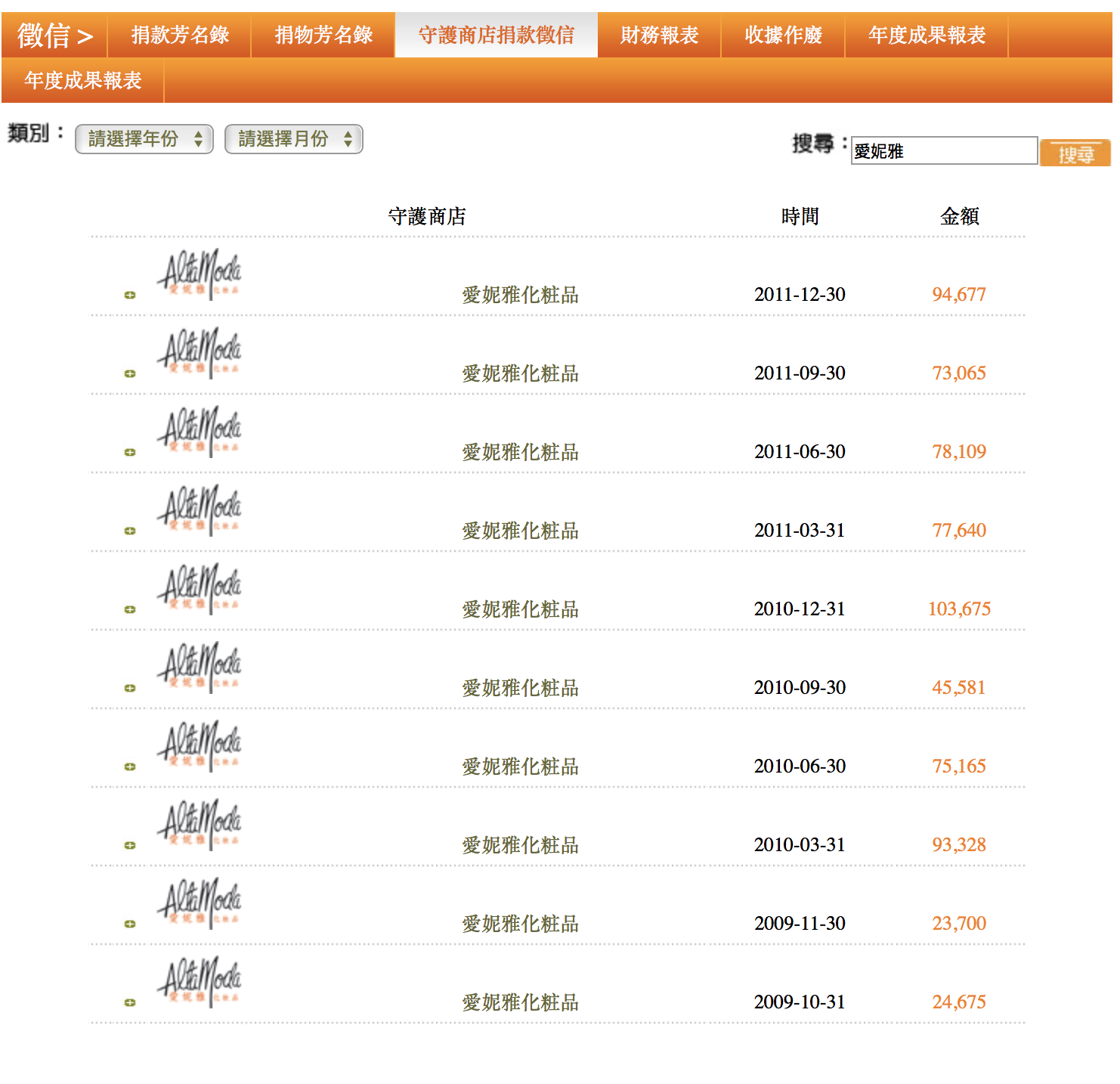Click Alta Moda logo in 2010-09-30 row

tap(200, 667)
